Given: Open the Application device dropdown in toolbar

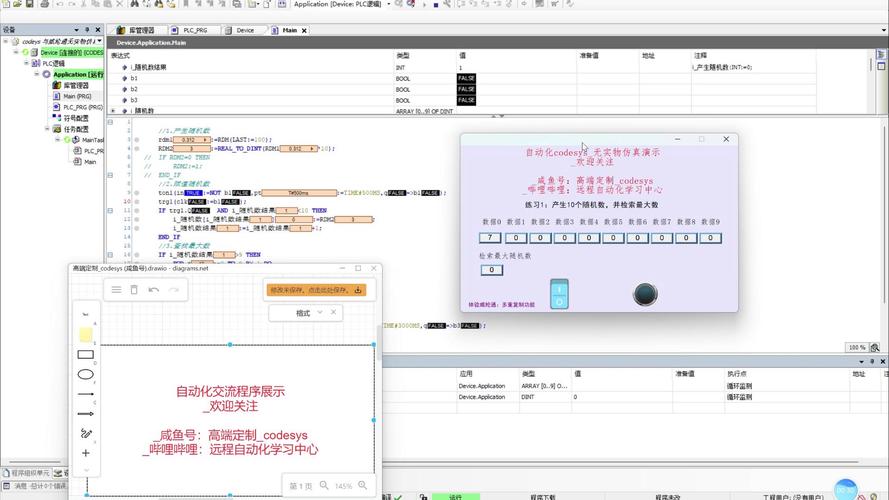Looking at the screenshot, I should click(x=388, y=4).
